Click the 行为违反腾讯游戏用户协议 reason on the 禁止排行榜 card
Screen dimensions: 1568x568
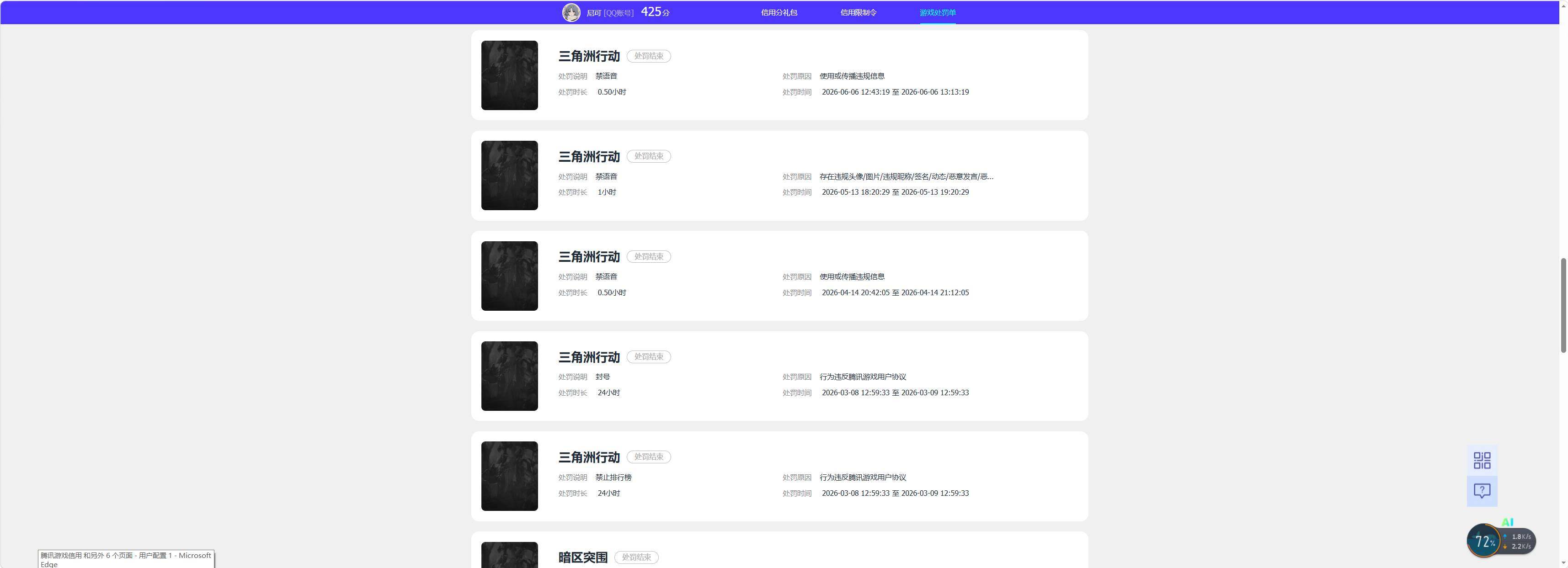[863, 478]
